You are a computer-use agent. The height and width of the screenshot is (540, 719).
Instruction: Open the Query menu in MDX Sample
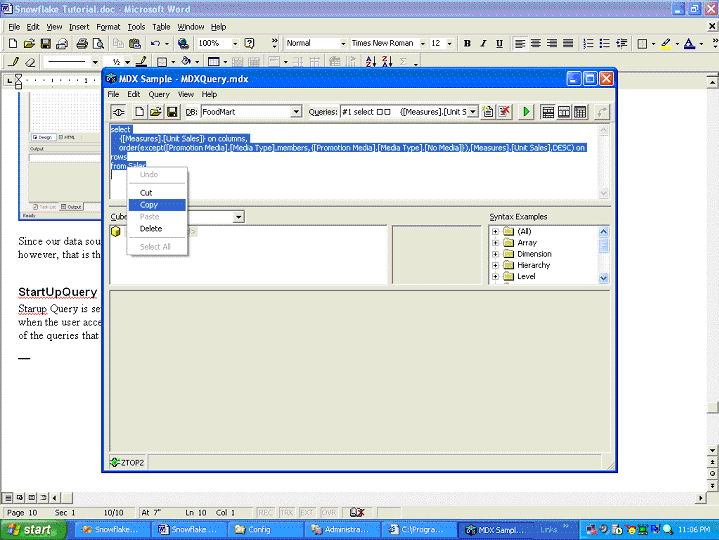coord(159,94)
